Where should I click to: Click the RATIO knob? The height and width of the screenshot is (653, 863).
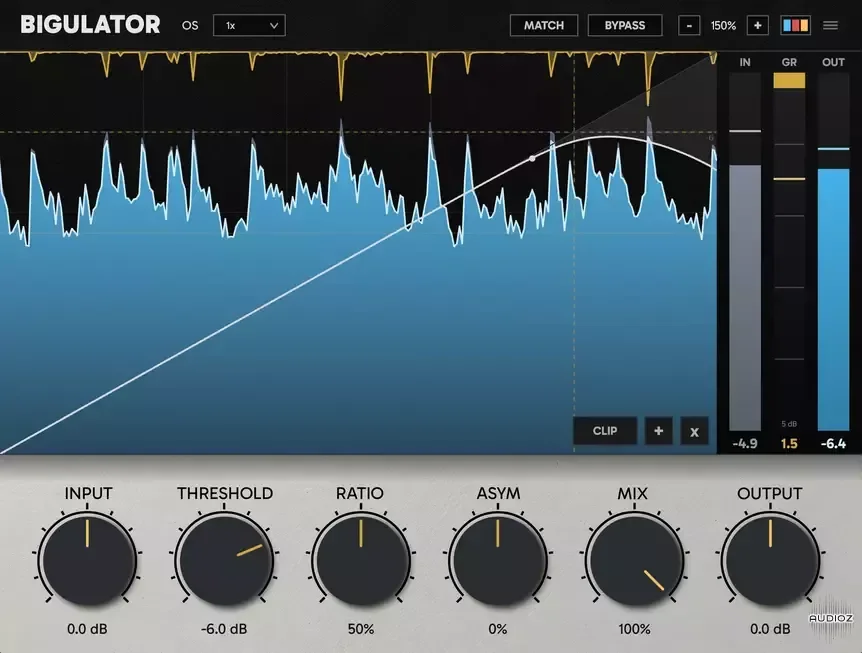(x=361, y=561)
